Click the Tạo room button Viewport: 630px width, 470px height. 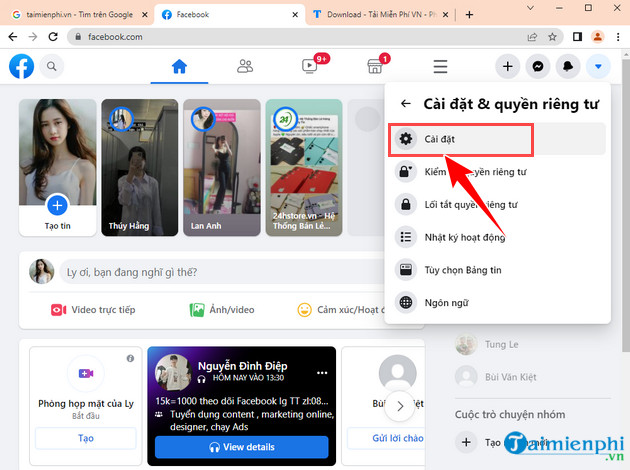86,438
